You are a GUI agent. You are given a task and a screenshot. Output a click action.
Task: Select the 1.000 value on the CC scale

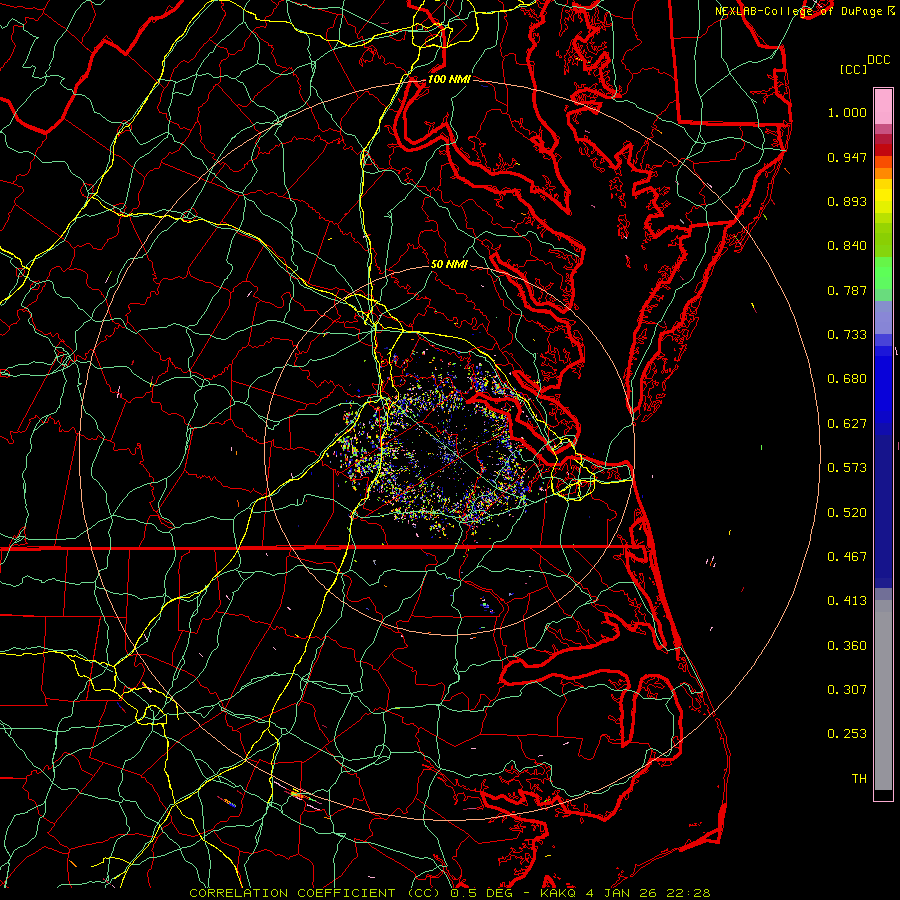click(x=847, y=112)
